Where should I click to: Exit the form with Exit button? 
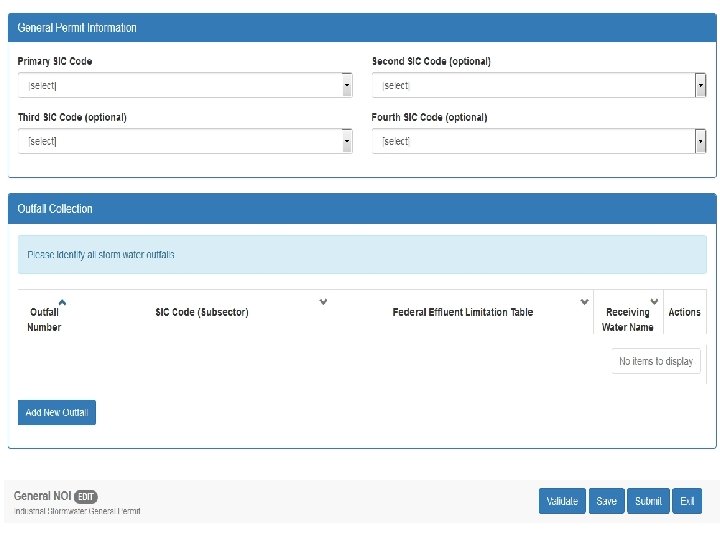coord(687,501)
